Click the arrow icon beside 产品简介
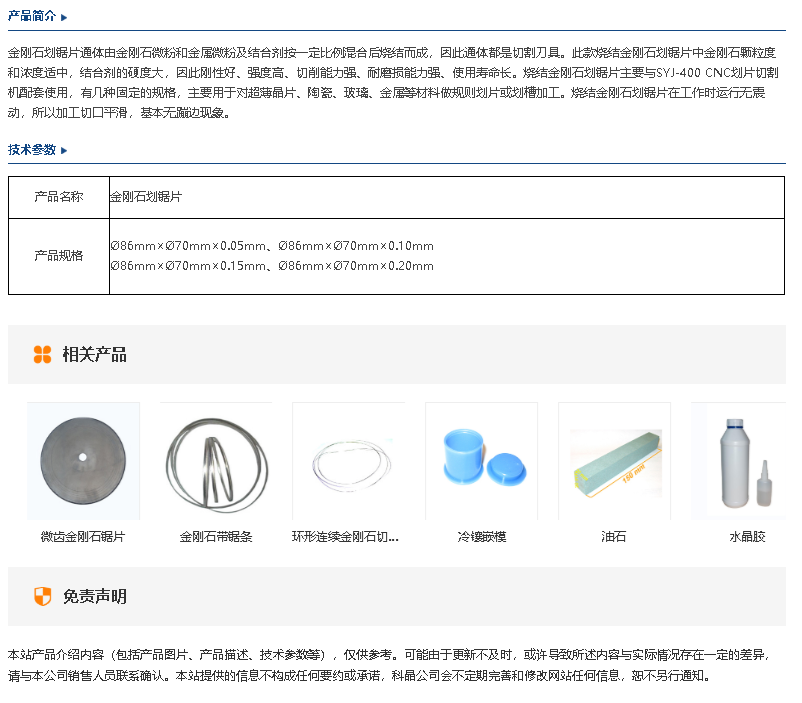 tap(64, 17)
